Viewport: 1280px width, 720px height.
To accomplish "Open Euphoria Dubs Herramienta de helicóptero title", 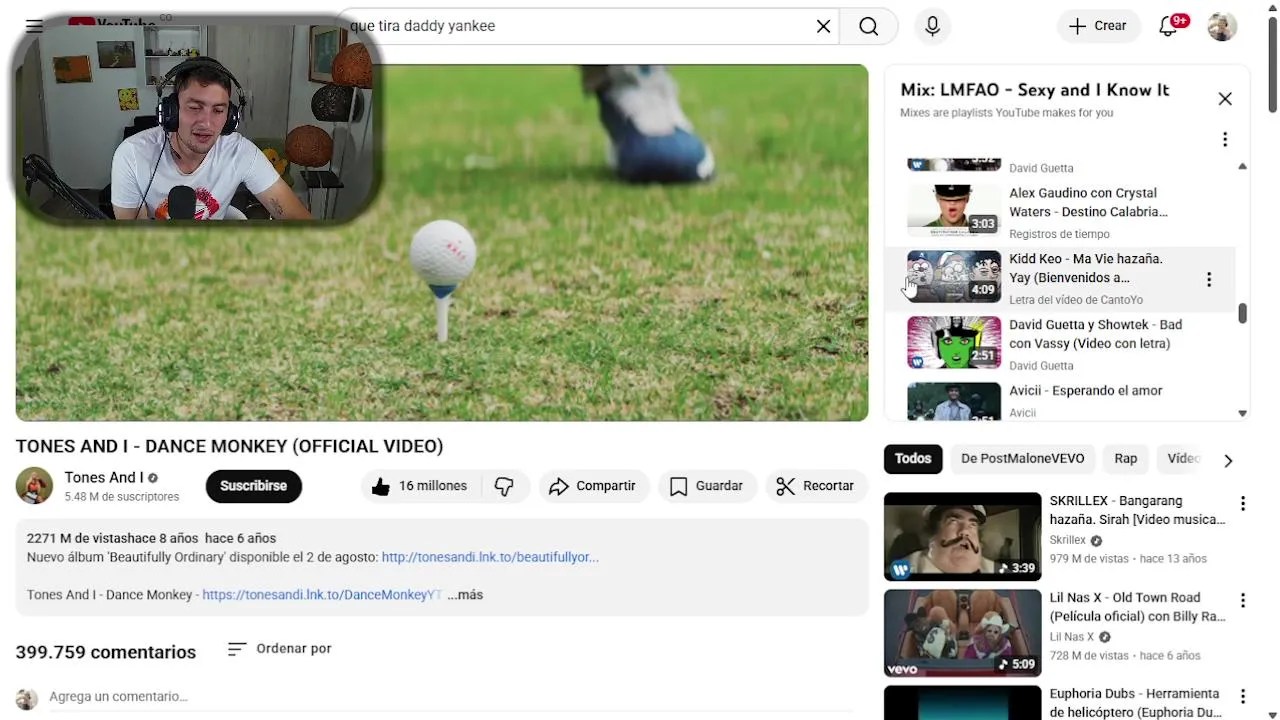I will point(1135,703).
